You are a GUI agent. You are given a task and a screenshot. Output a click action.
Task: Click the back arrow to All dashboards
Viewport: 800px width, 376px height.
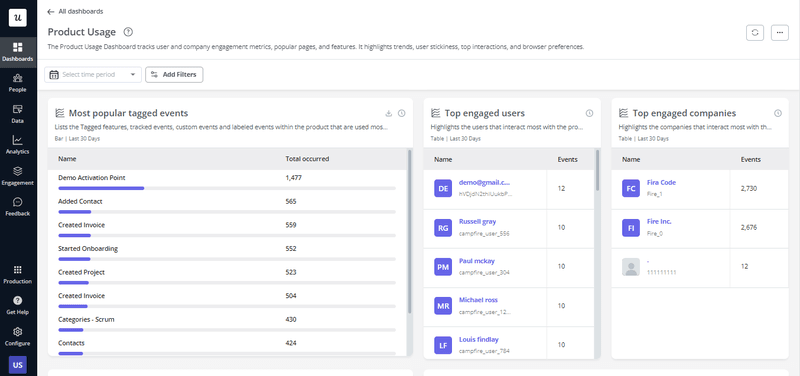pyautogui.click(x=51, y=11)
